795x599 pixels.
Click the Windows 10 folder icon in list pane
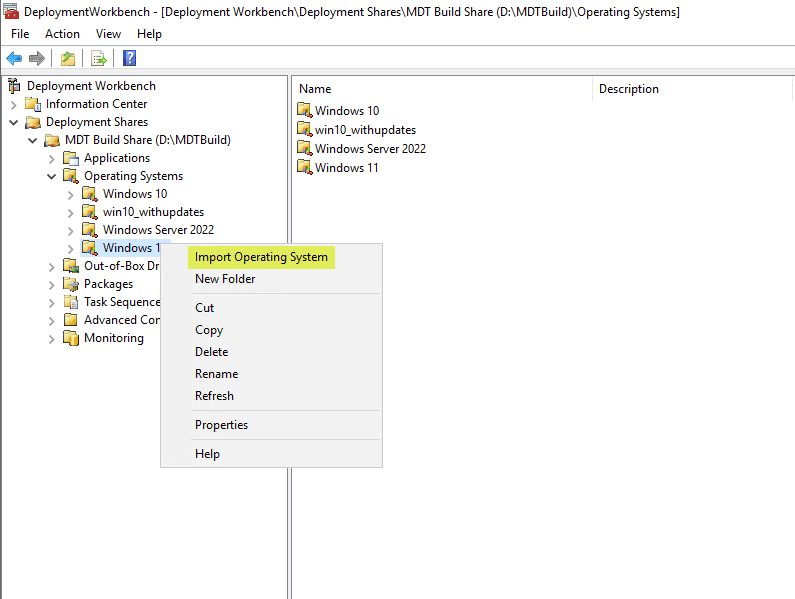click(x=305, y=110)
